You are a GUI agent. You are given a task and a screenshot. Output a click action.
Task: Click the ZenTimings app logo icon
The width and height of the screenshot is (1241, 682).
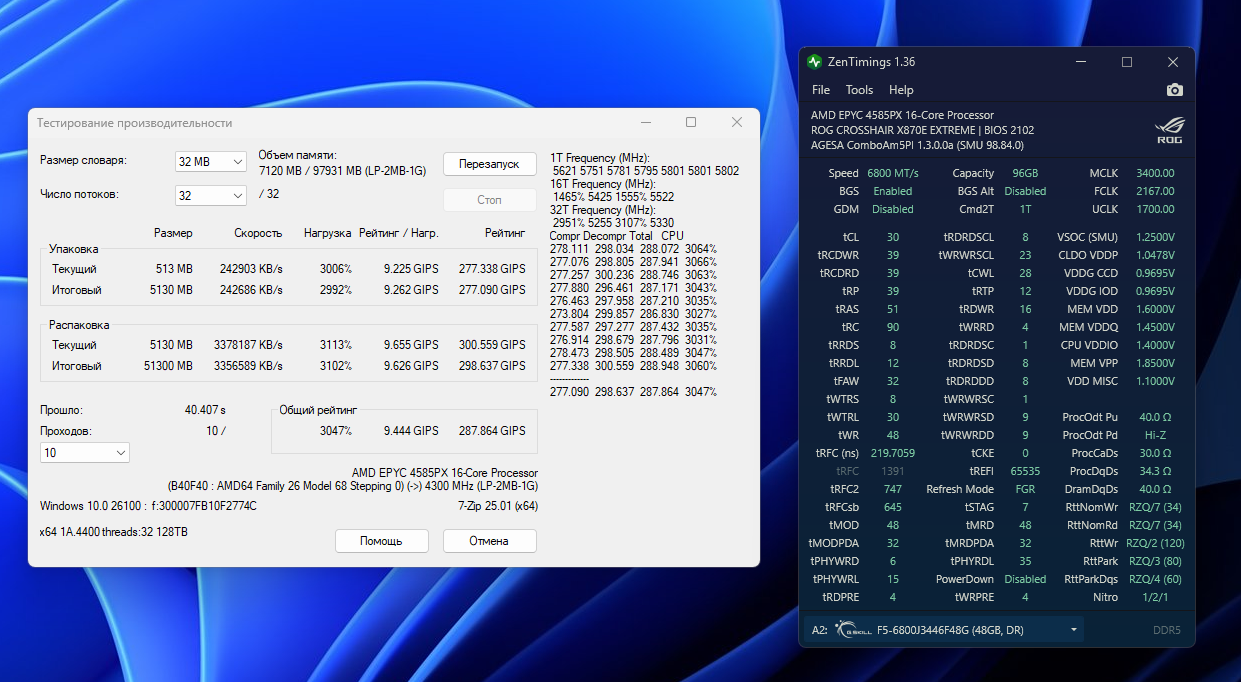815,62
